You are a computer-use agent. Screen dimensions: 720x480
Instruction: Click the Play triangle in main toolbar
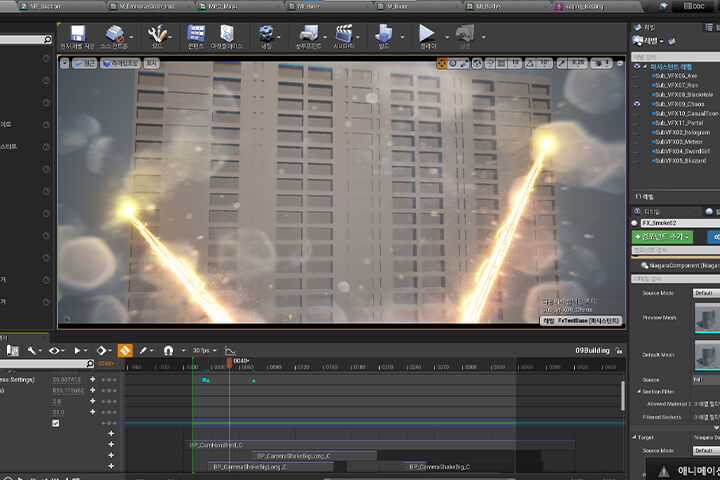coord(427,33)
